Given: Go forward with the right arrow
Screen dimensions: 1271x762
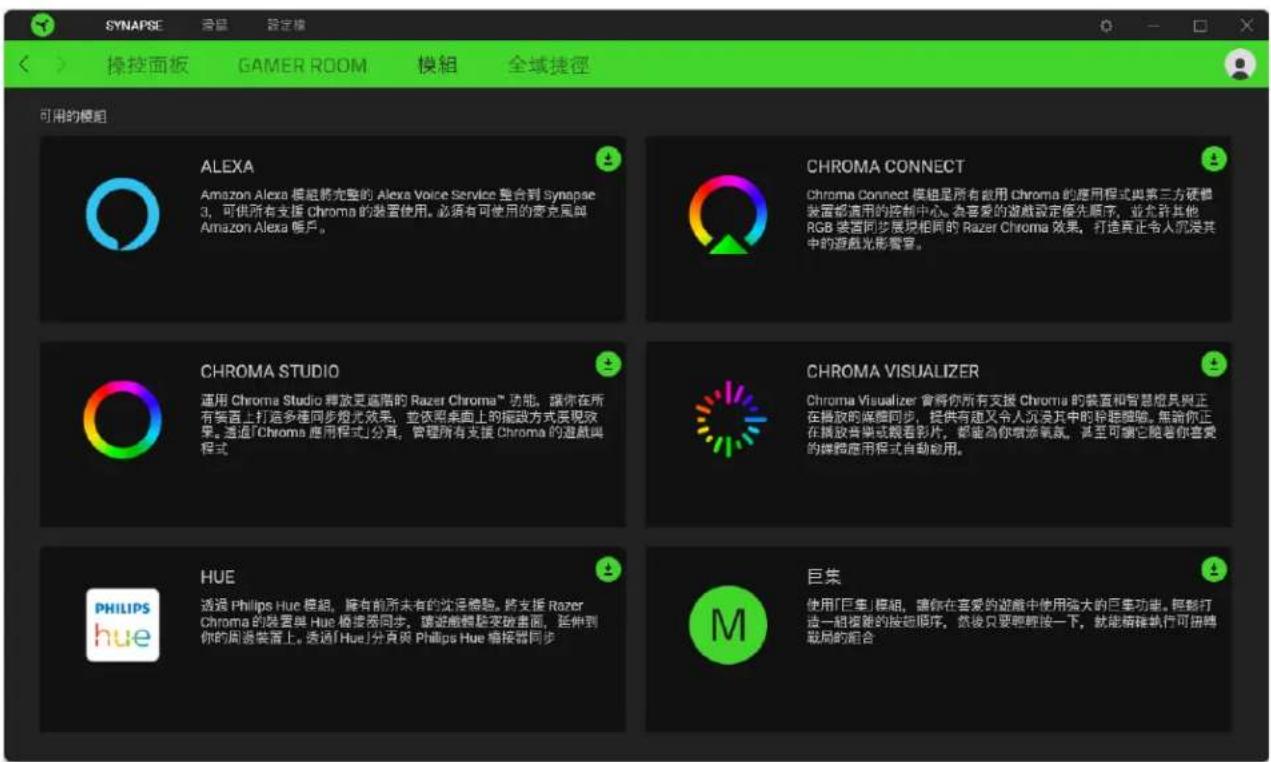Looking at the screenshot, I should click(61, 66).
